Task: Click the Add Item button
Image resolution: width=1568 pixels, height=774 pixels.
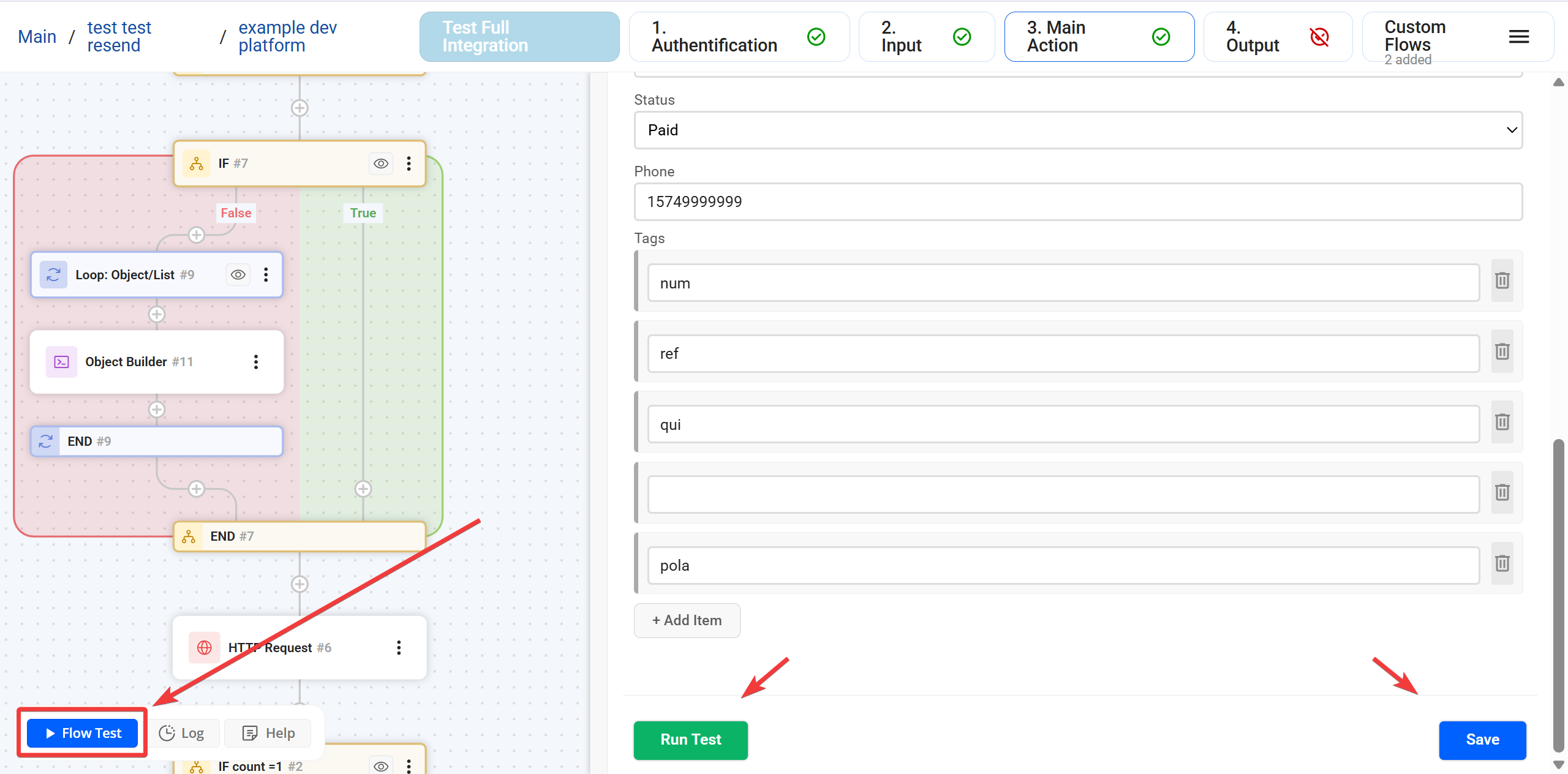Action: point(687,620)
